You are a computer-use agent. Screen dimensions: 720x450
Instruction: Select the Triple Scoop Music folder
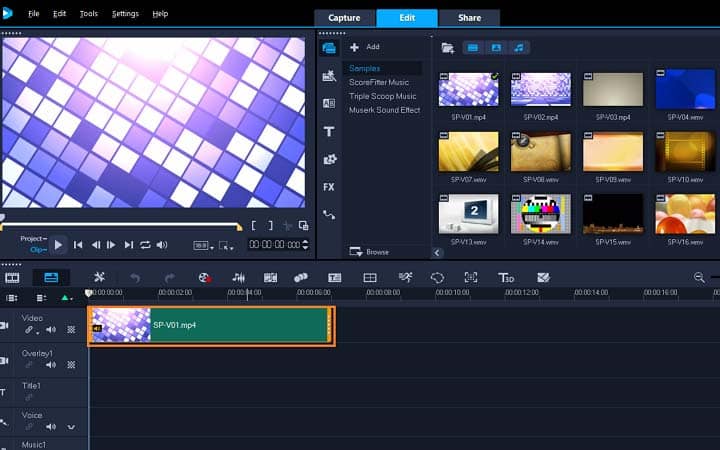coord(382,96)
